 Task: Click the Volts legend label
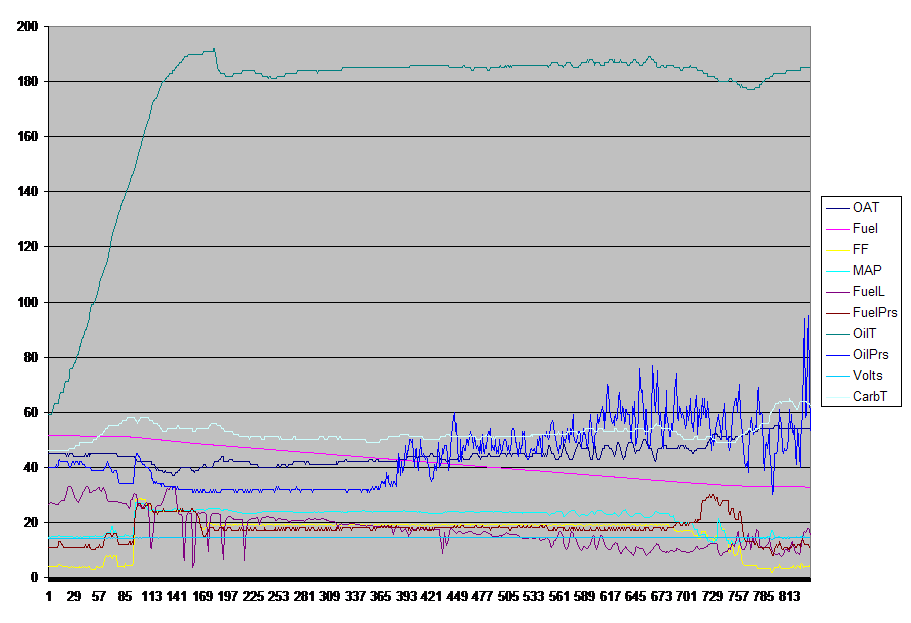868,375
